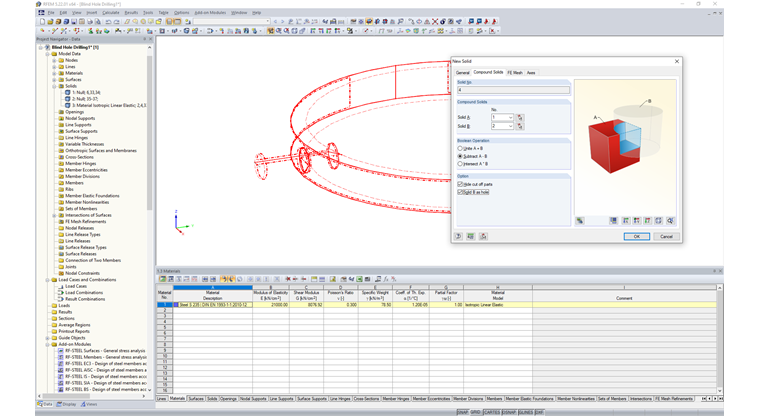Select the Unite A + B radio button
The height and width of the screenshot is (416, 760).
[460, 148]
